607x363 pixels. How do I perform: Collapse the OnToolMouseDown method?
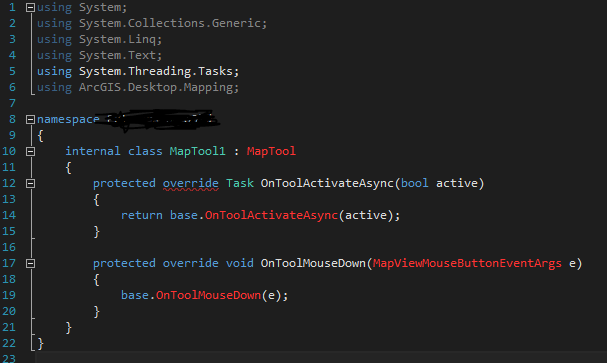[30, 264]
